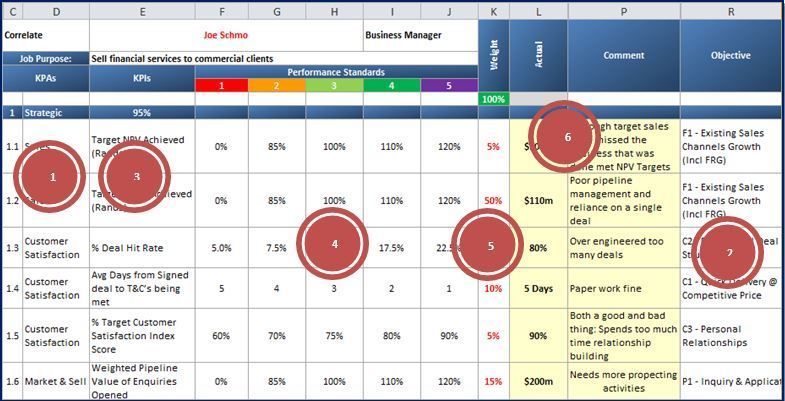
Task: Click the numbered callout marker 4
Action: point(332,243)
